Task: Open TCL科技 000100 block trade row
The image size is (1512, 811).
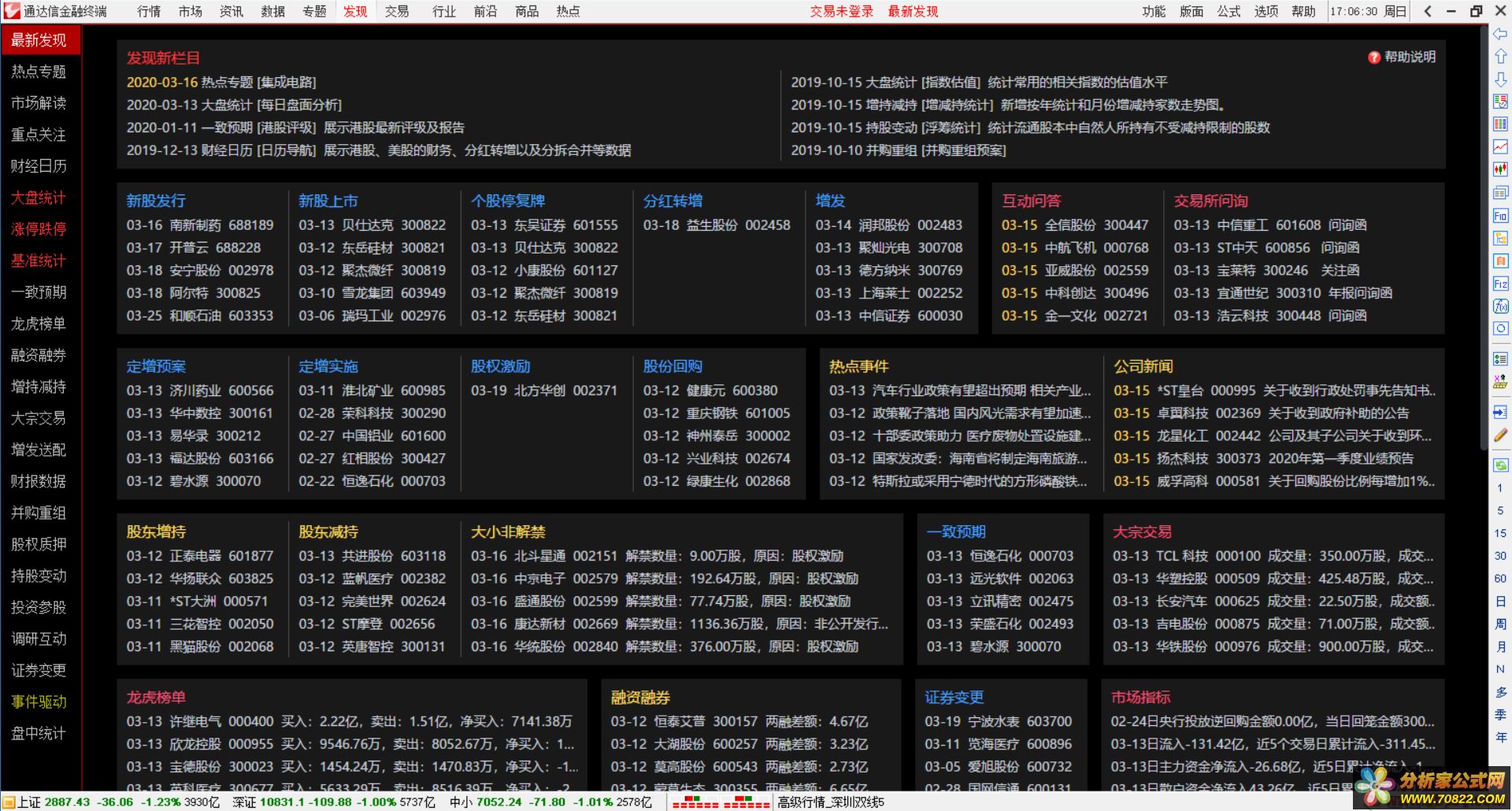Action: click(1273, 556)
